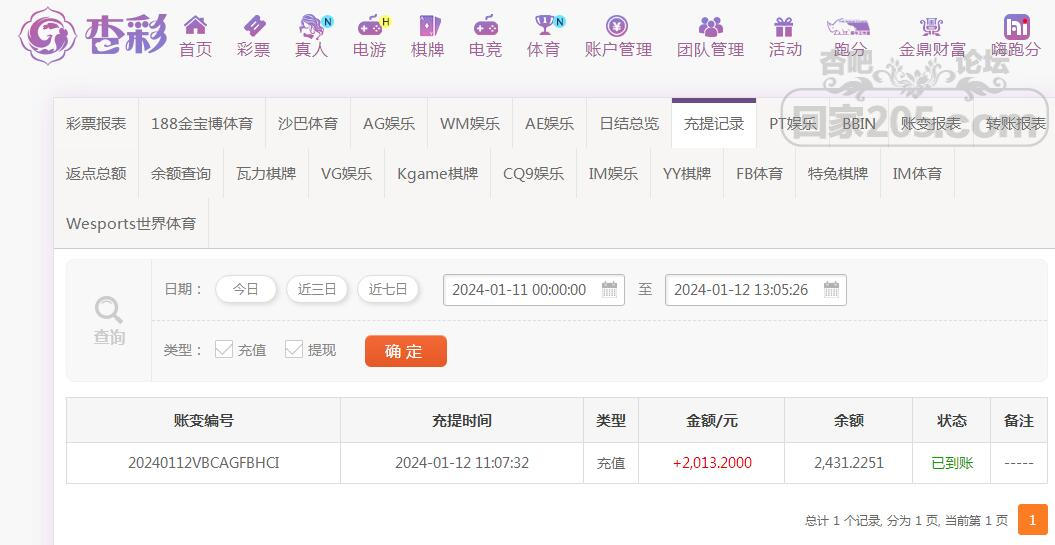Open the 彩票 lottery ticket icon
Image resolution: width=1055 pixels, height=545 pixels.
coord(254,26)
